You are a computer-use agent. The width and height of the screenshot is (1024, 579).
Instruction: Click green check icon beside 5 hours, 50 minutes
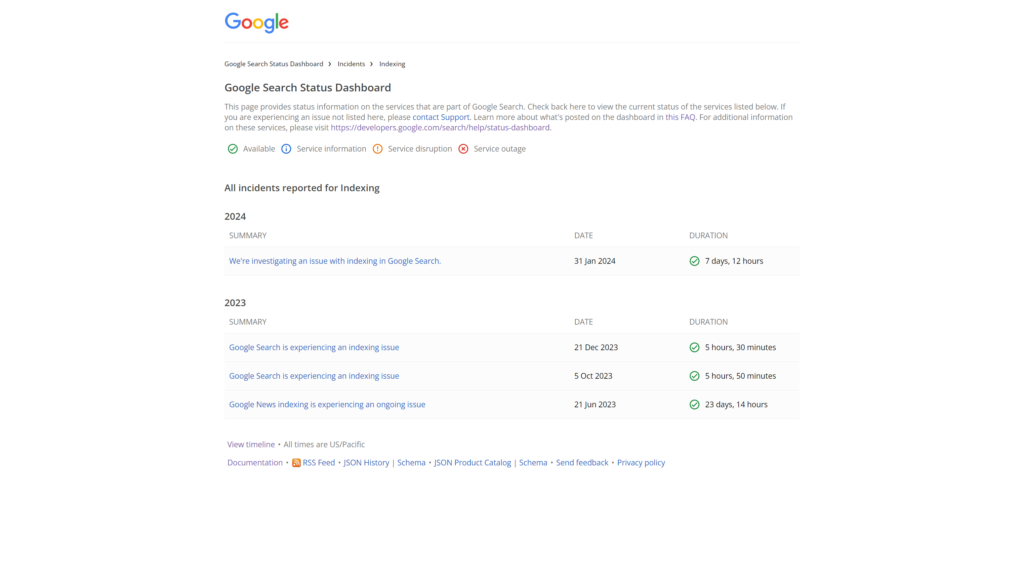pos(694,376)
